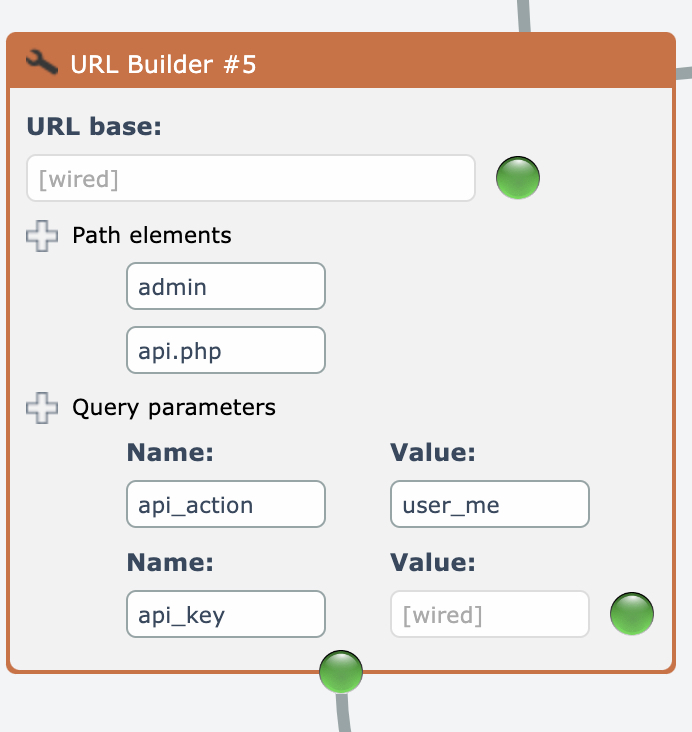Click the wrench icon in the module header
Viewport: 692px width, 732px height.
42,65
